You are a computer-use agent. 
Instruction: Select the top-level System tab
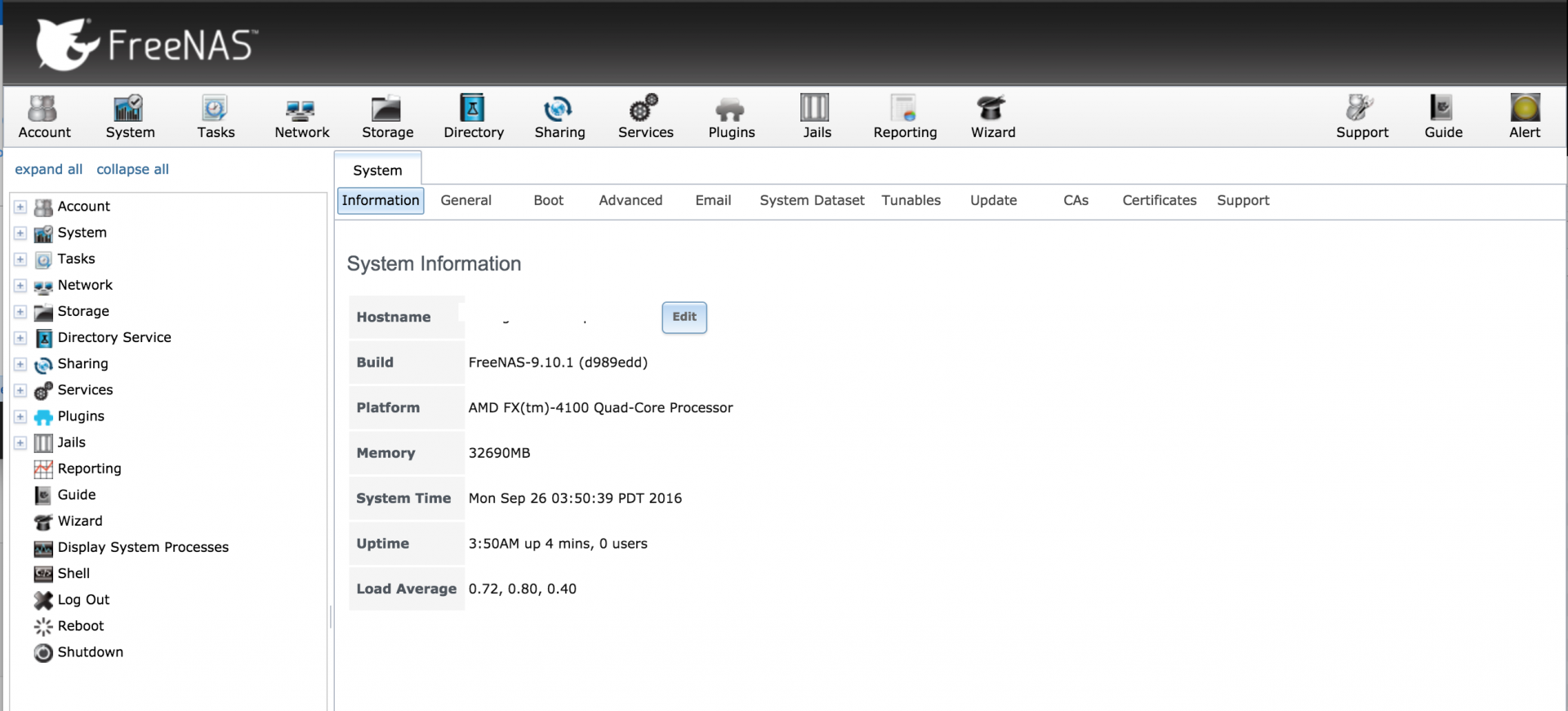(377, 170)
